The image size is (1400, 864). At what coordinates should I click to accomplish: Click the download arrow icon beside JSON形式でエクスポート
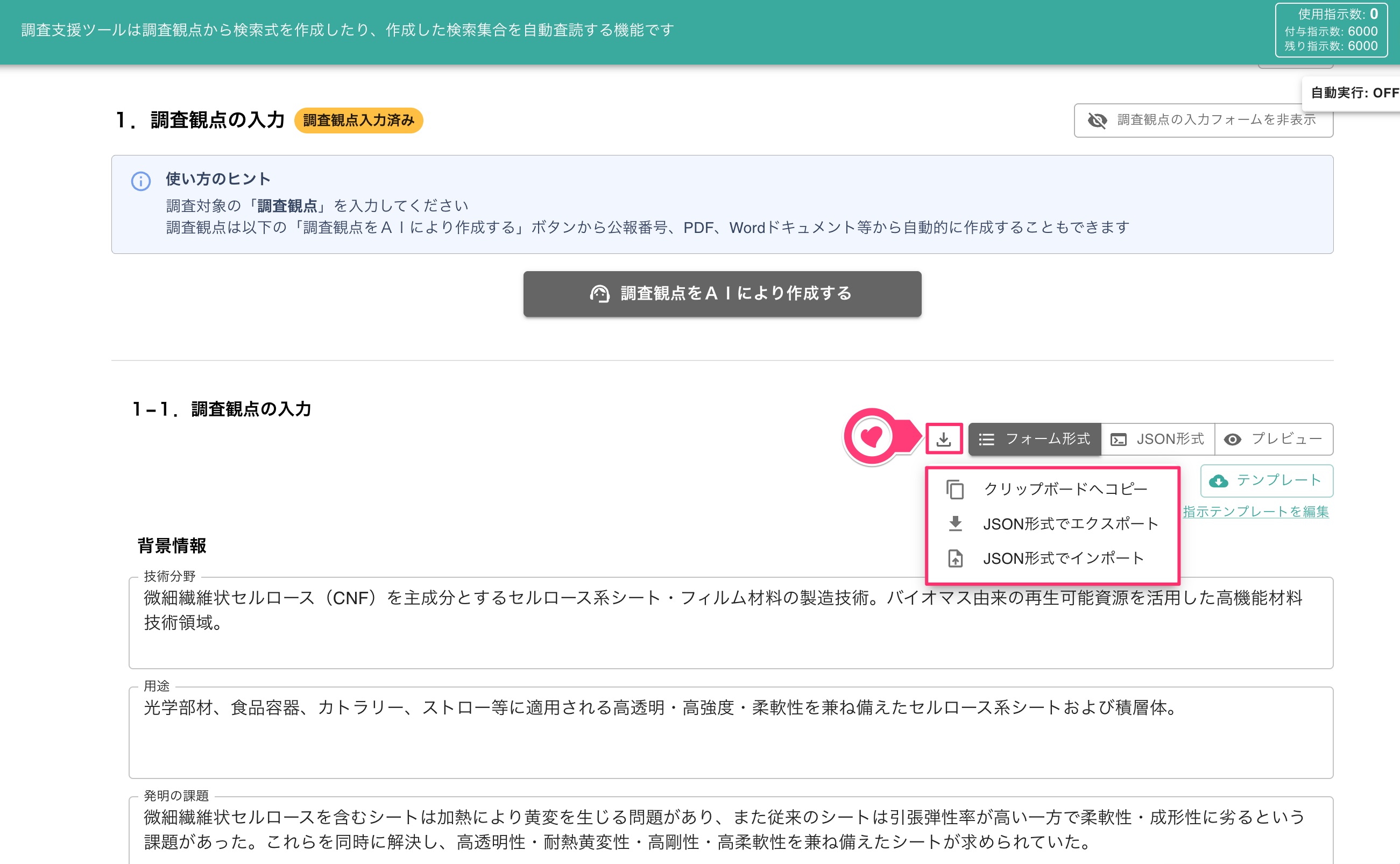(955, 523)
